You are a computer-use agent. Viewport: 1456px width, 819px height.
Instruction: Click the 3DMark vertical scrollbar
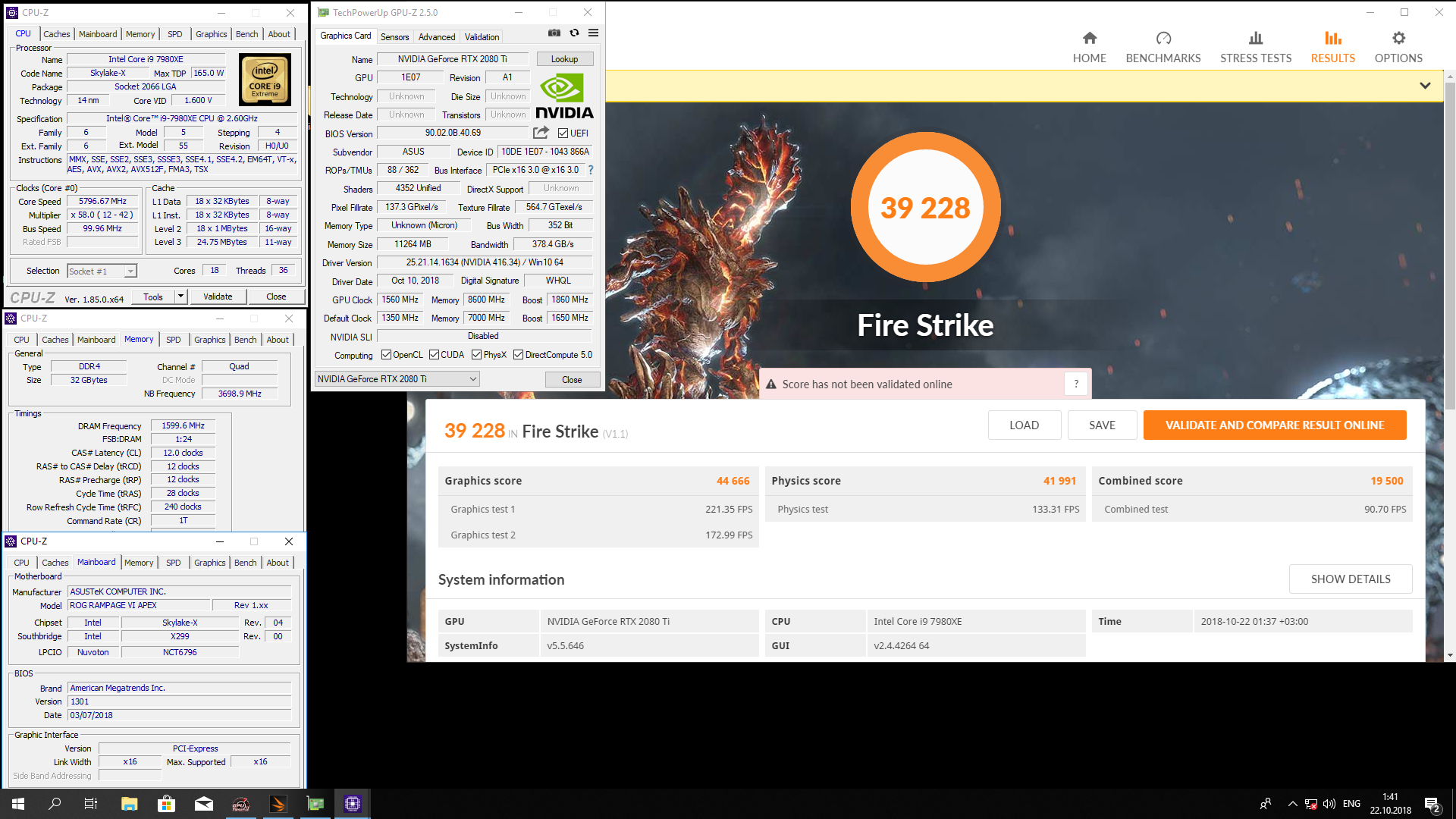1449,246
